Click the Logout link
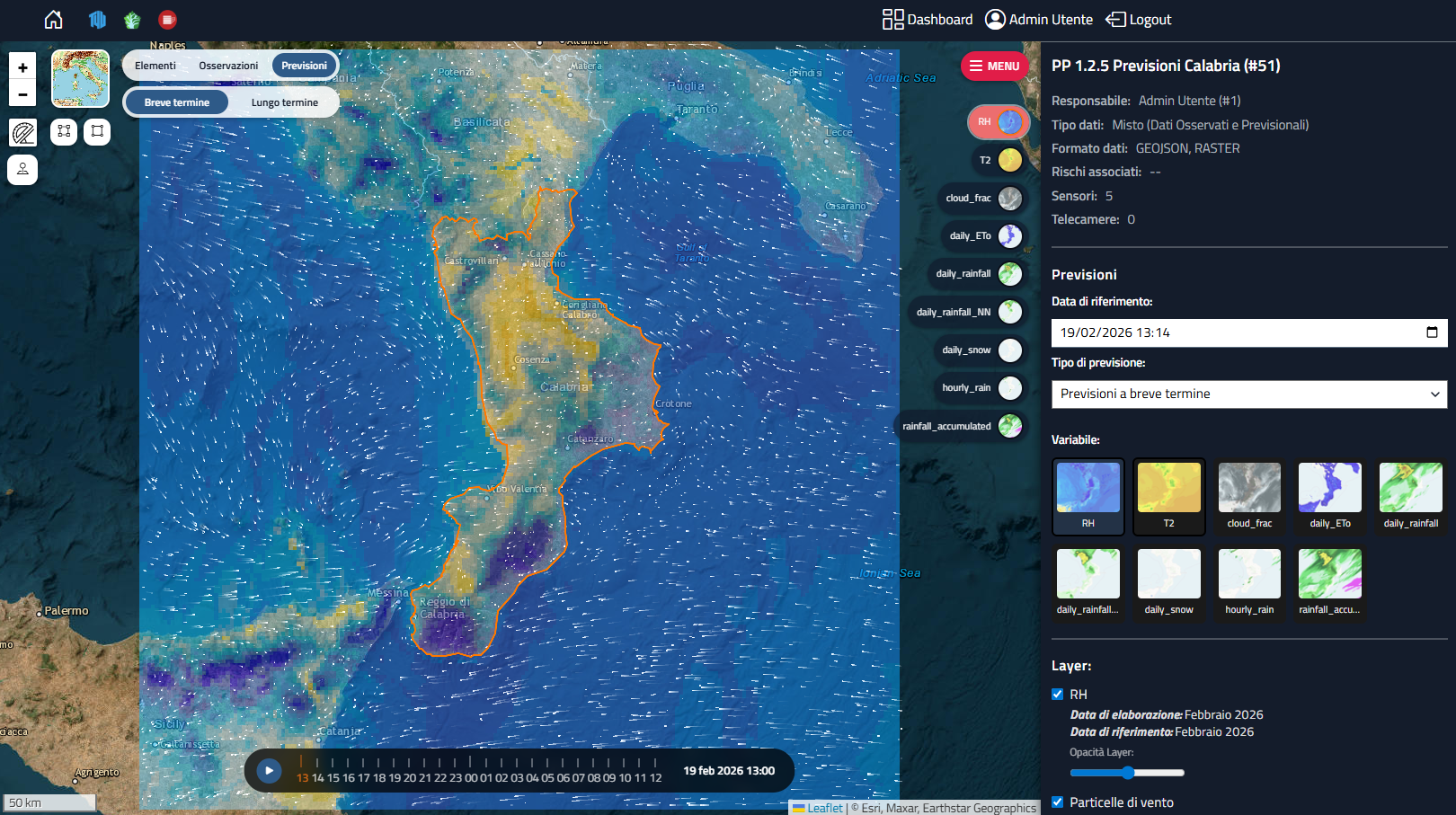 coord(1139,20)
